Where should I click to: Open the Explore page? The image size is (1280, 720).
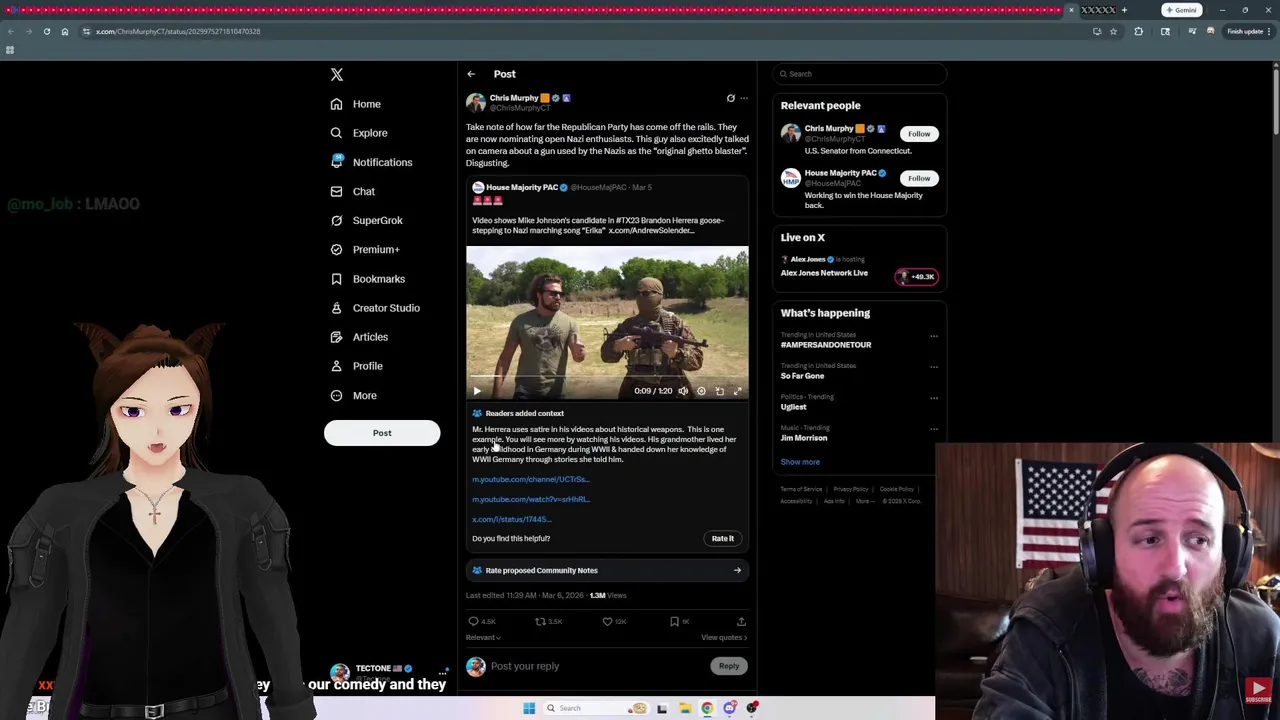click(x=358, y=133)
